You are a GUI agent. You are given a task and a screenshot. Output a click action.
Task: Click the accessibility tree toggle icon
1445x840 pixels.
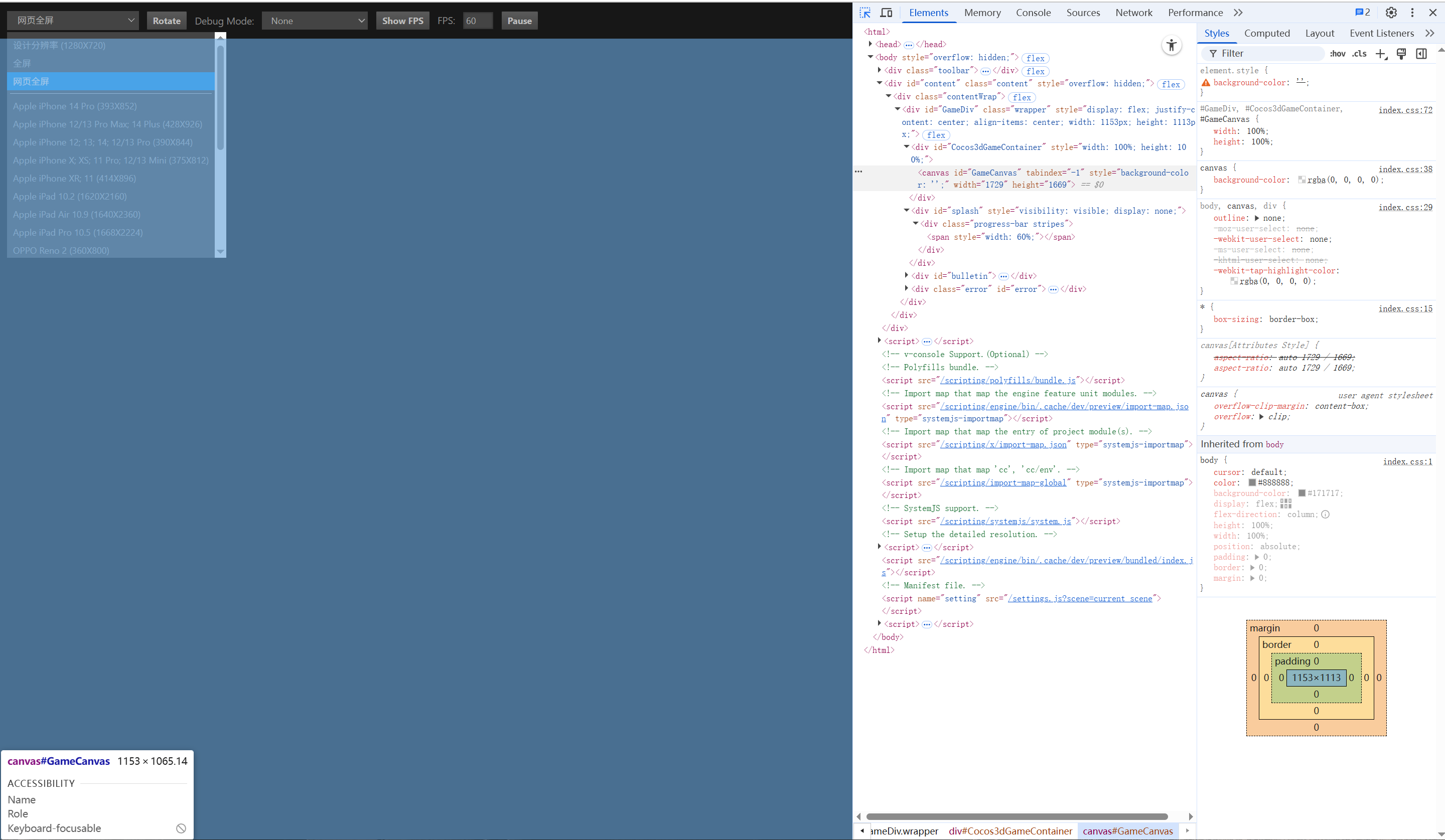click(x=1172, y=45)
